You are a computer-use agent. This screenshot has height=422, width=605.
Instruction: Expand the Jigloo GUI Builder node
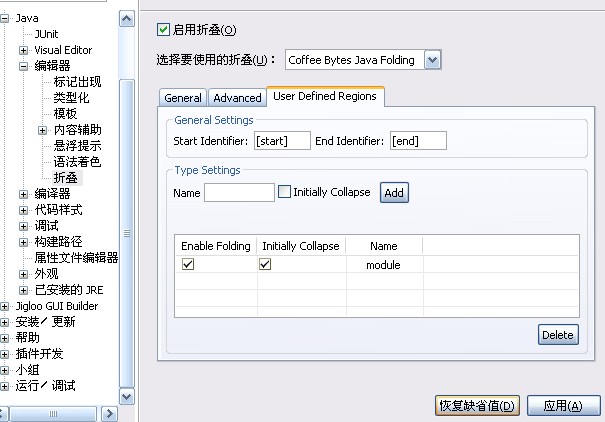[5, 306]
